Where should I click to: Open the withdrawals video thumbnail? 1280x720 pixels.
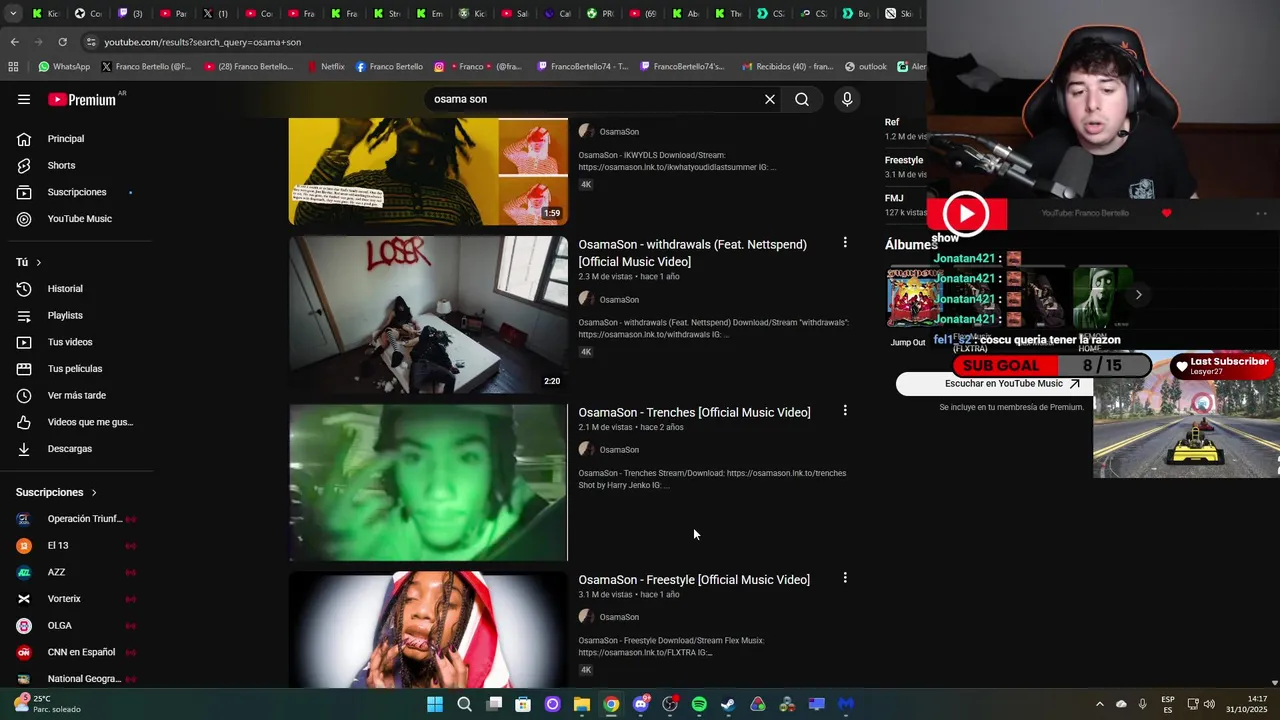pos(428,315)
